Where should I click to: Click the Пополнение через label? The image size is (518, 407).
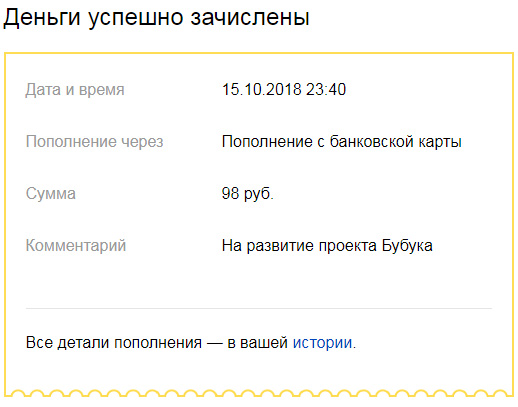tap(95, 142)
